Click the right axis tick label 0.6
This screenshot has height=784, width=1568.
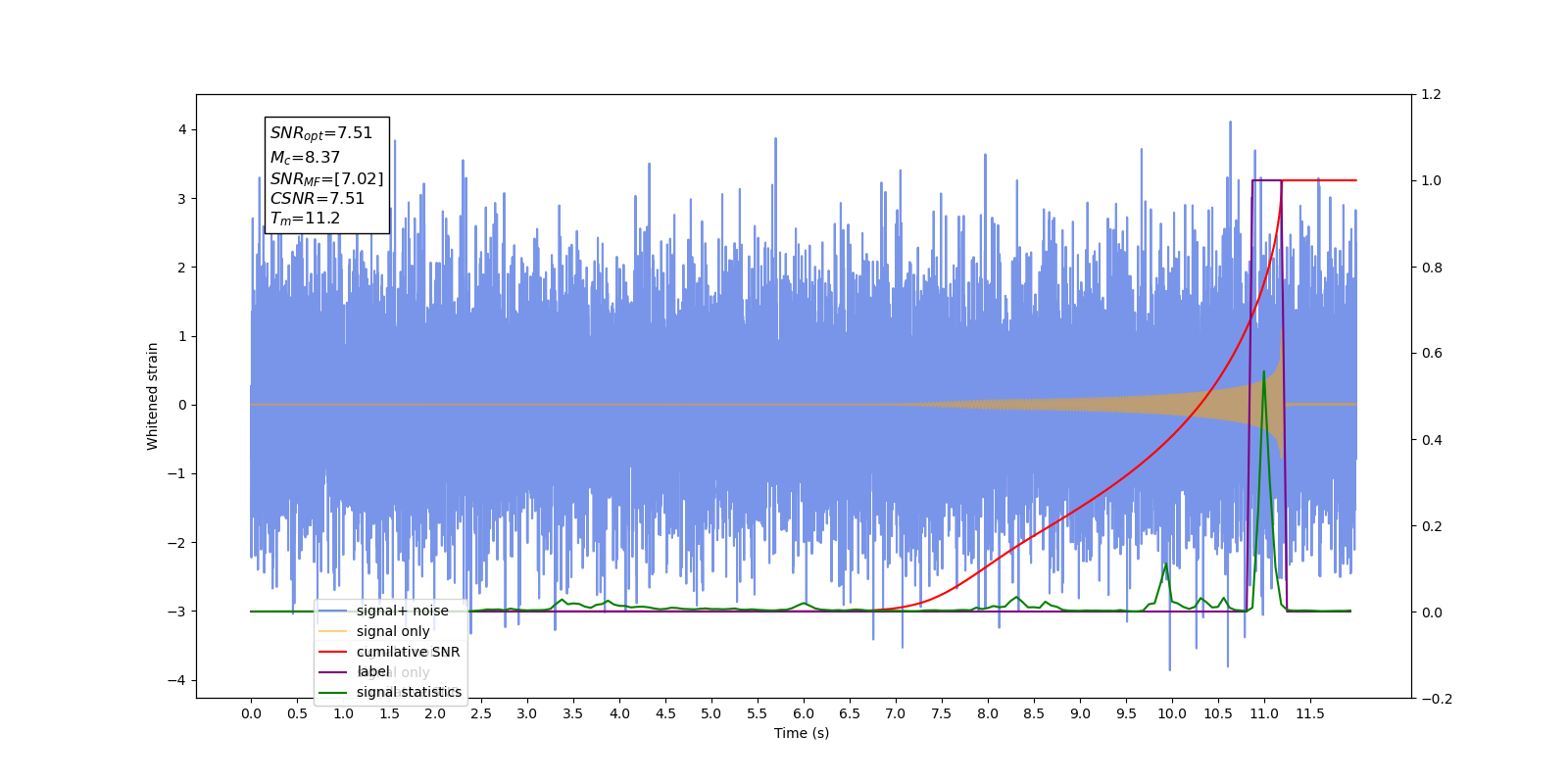click(1432, 354)
